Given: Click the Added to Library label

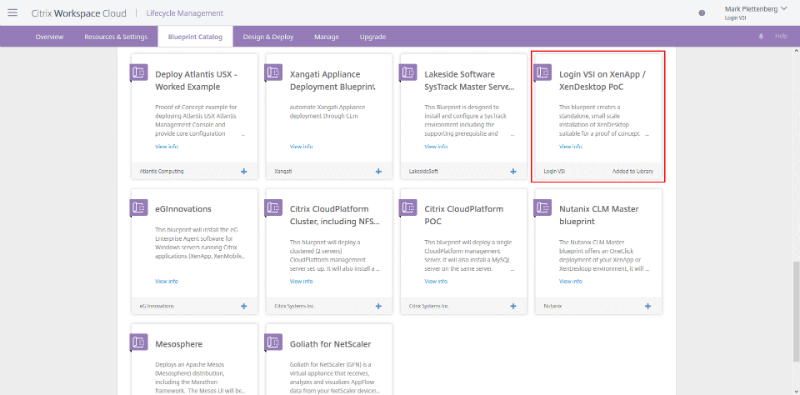Looking at the screenshot, I should click(x=633, y=171).
